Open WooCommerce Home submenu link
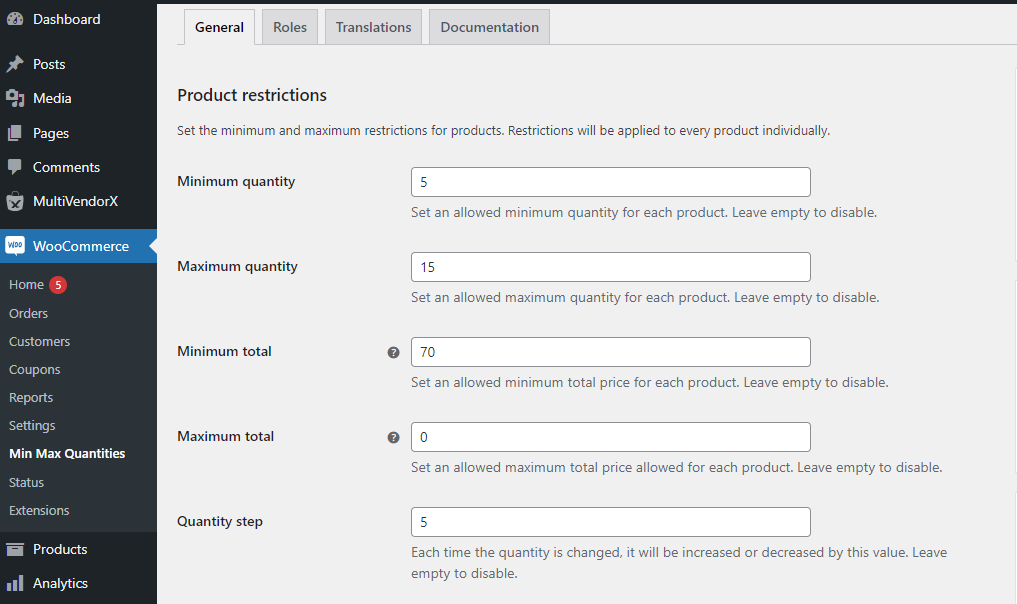 pos(26,285)
